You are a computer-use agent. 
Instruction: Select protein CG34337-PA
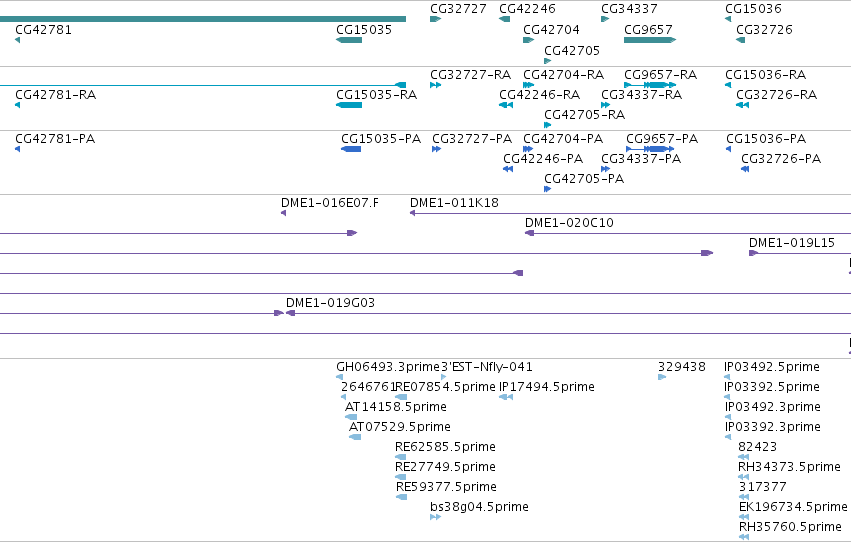[x=641, y=158]
